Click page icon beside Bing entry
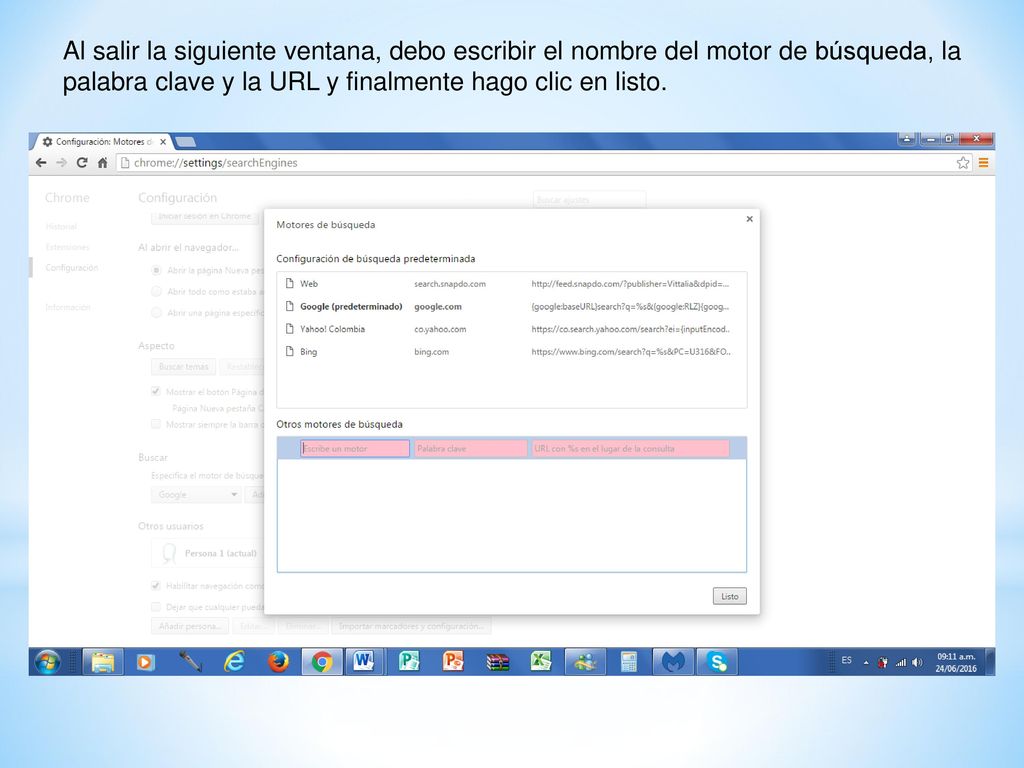 pos(290,351)
